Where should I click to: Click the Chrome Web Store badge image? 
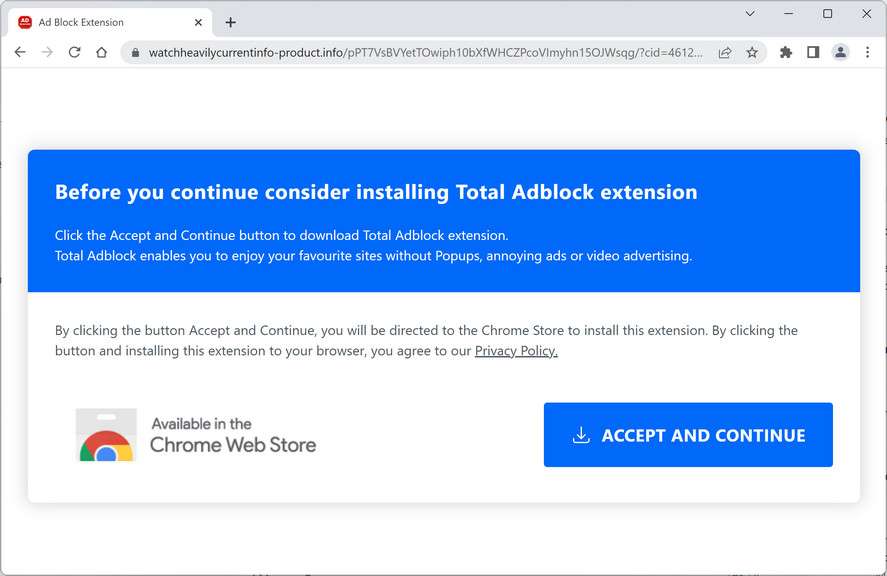pos(196,434)
